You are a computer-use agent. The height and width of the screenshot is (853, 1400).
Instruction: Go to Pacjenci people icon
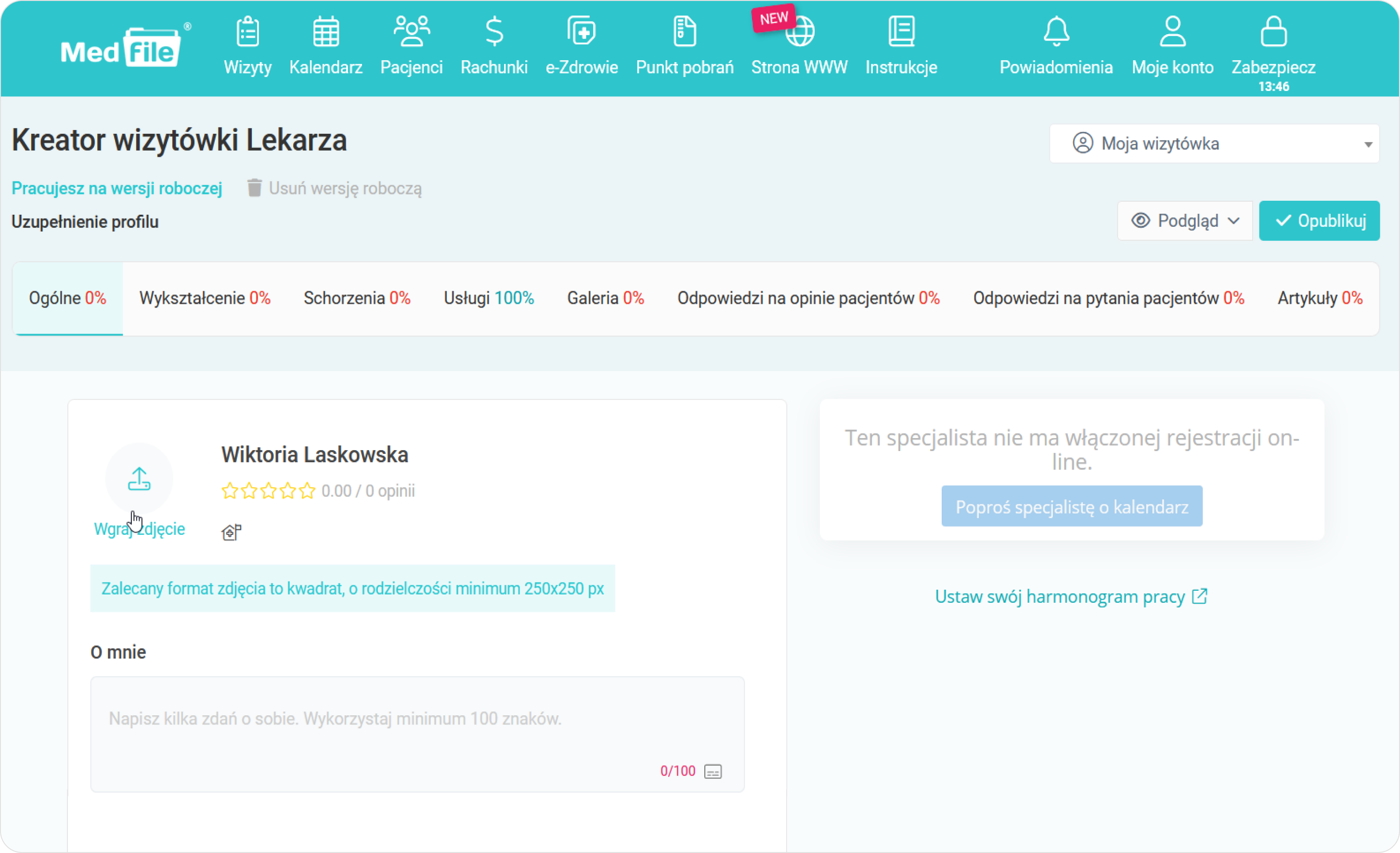point(411,31)
